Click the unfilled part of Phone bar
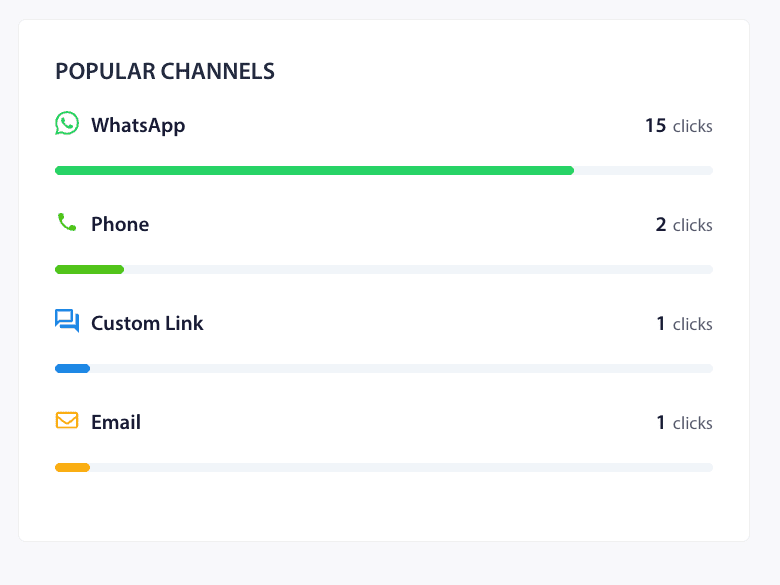 (418, 270)
